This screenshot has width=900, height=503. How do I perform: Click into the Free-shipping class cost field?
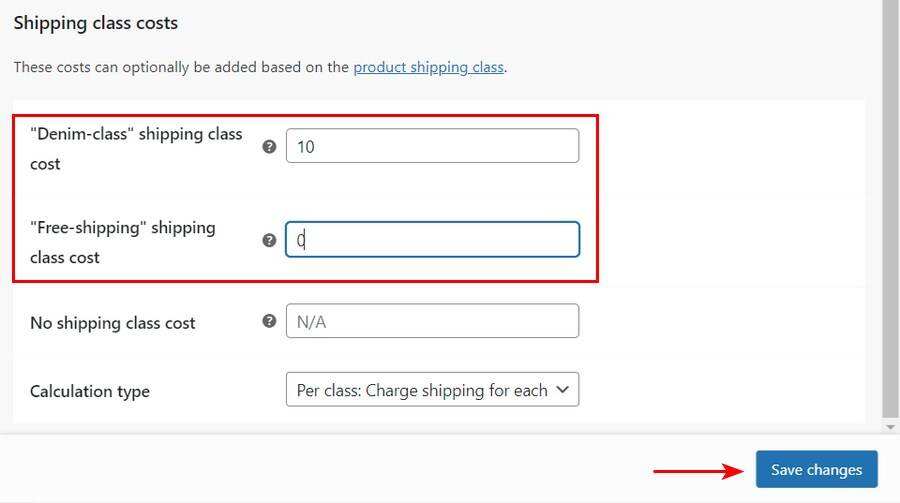(432, 240)
